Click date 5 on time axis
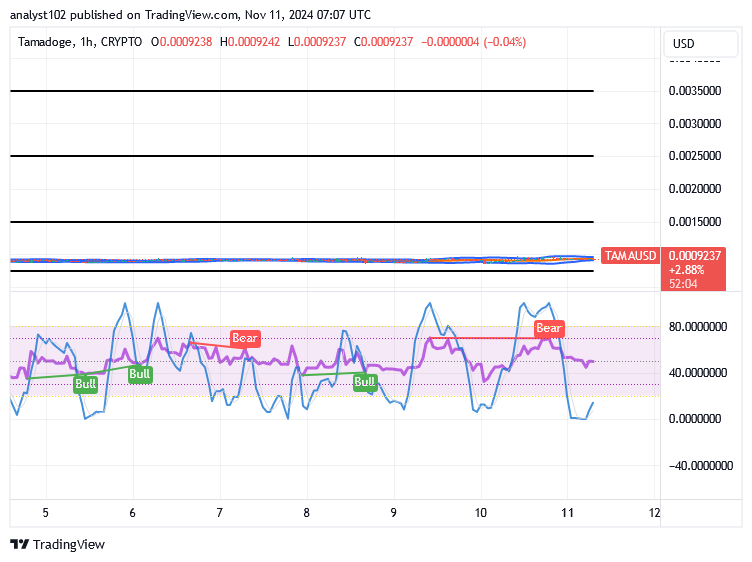Viewport: 752px width, 562px height. 46,514
